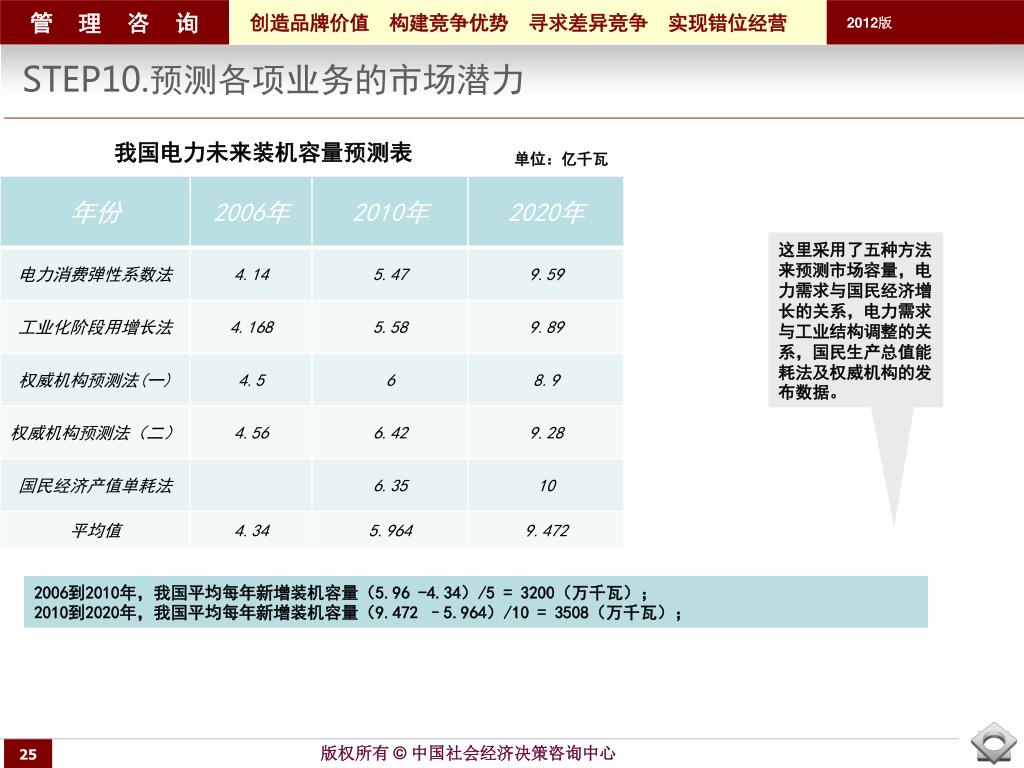This screenshot has height=768, width=1024.
Task: Click the average value 9.472
Action: (x=547, y=530)
